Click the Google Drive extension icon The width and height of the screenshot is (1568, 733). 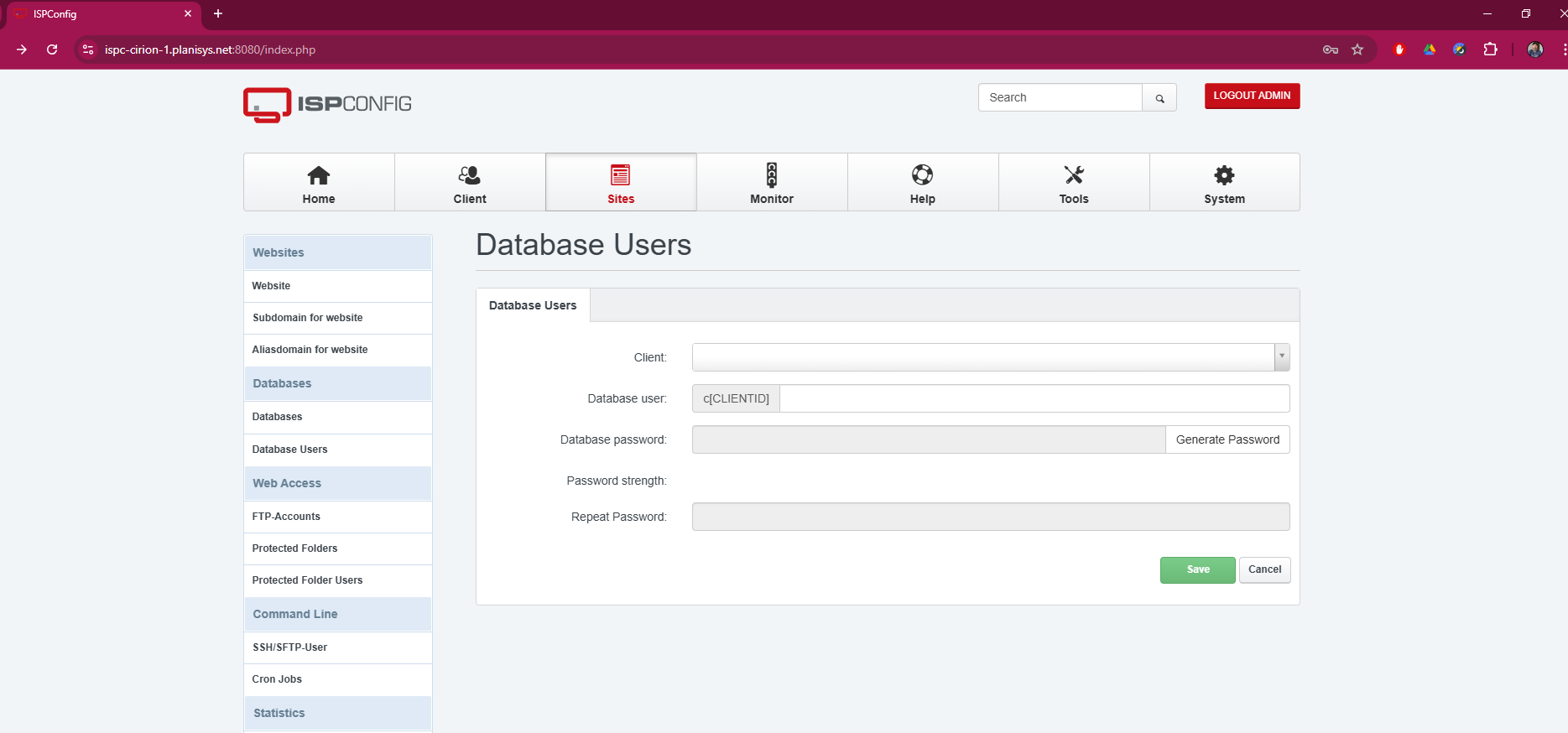1430,49
